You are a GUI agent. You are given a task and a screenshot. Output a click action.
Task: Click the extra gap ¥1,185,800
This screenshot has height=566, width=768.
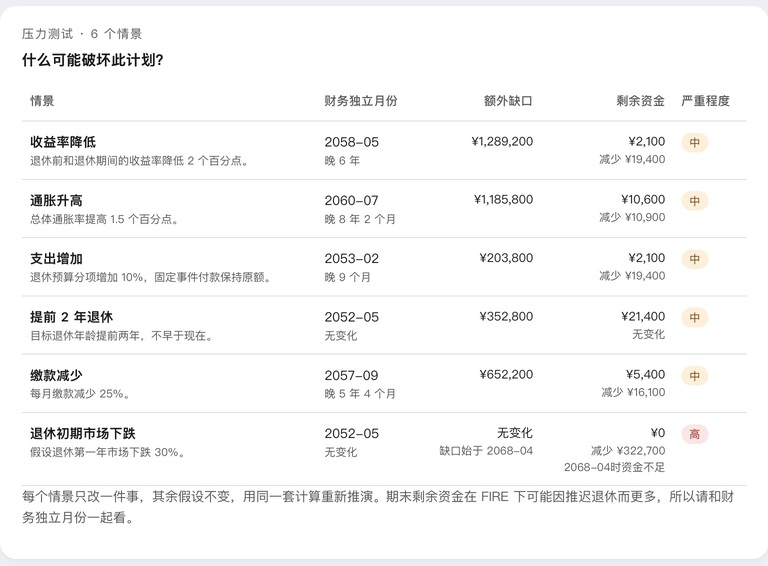(x=504, y=199)
